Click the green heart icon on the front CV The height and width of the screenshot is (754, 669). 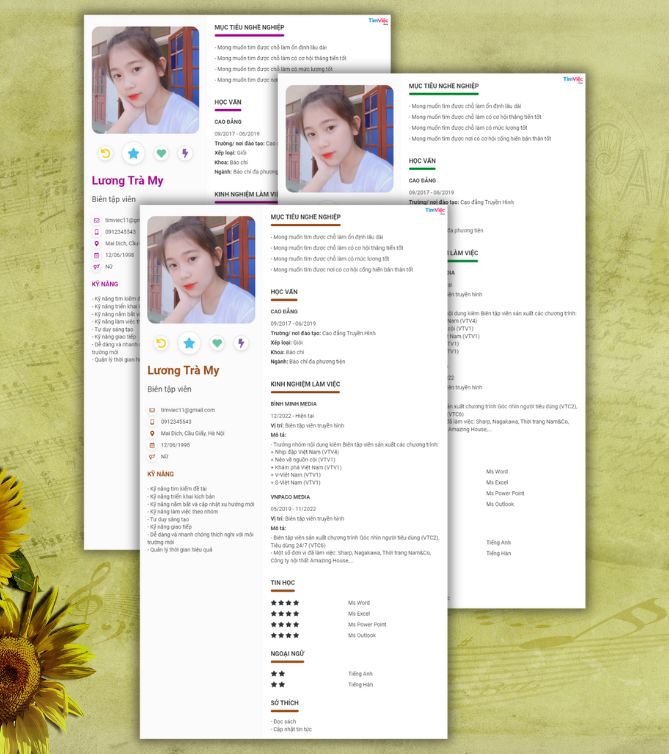(x=216, y=344)
